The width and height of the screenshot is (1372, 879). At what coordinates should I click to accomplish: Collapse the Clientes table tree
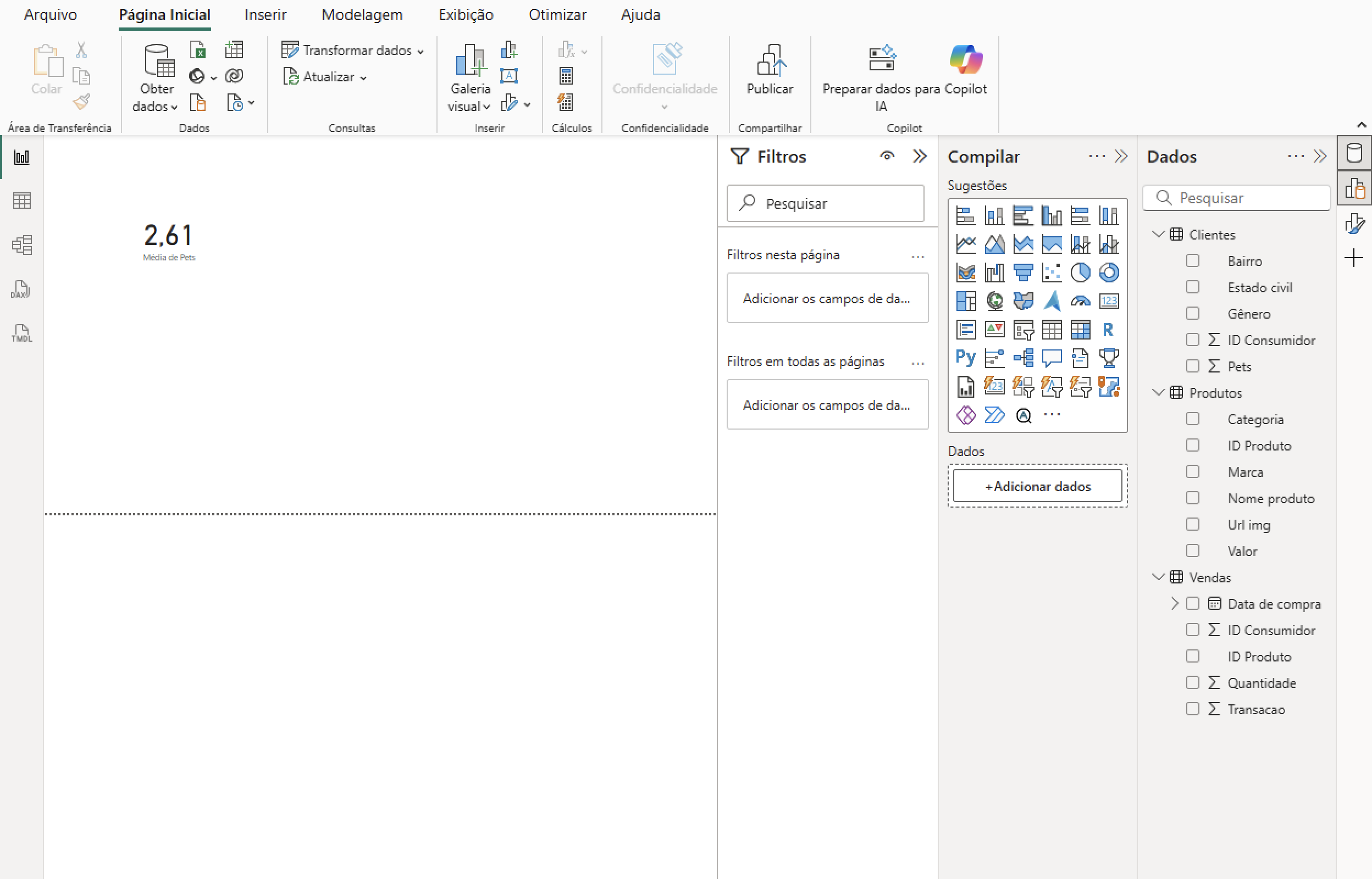click(x=1159, y=235)
